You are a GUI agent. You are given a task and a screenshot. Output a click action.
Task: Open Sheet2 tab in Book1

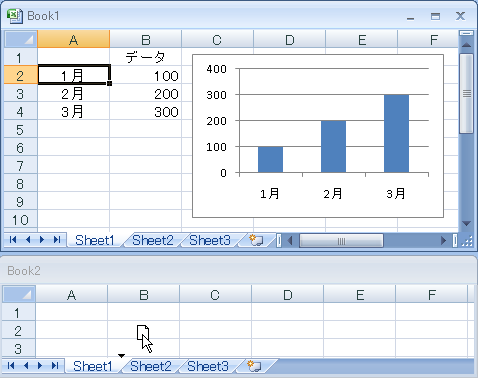point(153,240)
